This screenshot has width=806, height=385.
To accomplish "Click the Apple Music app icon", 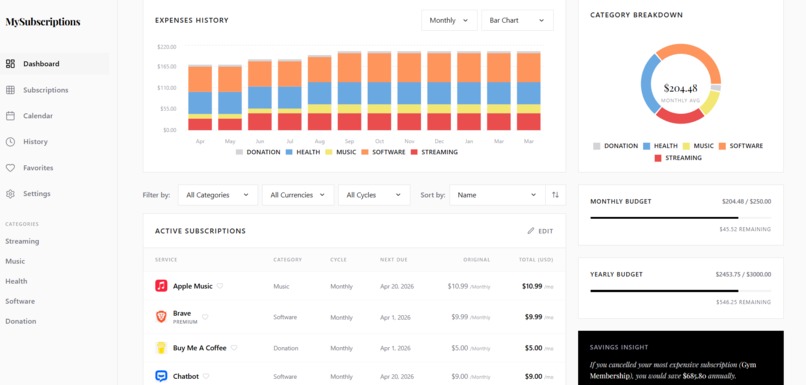I will 161,286.
